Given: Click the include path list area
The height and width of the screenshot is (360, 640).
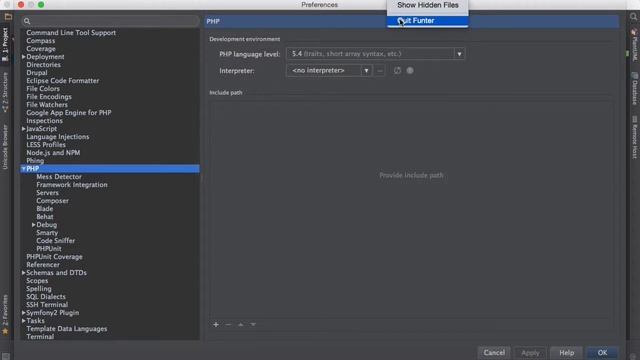Looking at the screenshot, I should (411, 209).
